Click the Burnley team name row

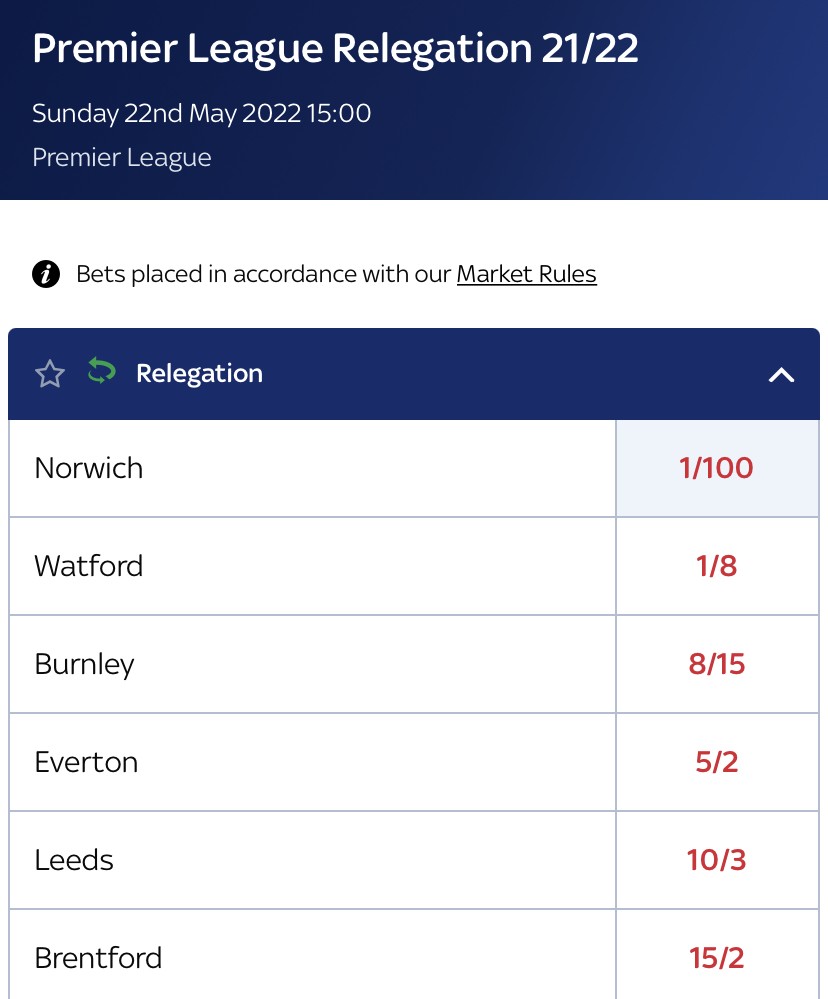point(312,664)
